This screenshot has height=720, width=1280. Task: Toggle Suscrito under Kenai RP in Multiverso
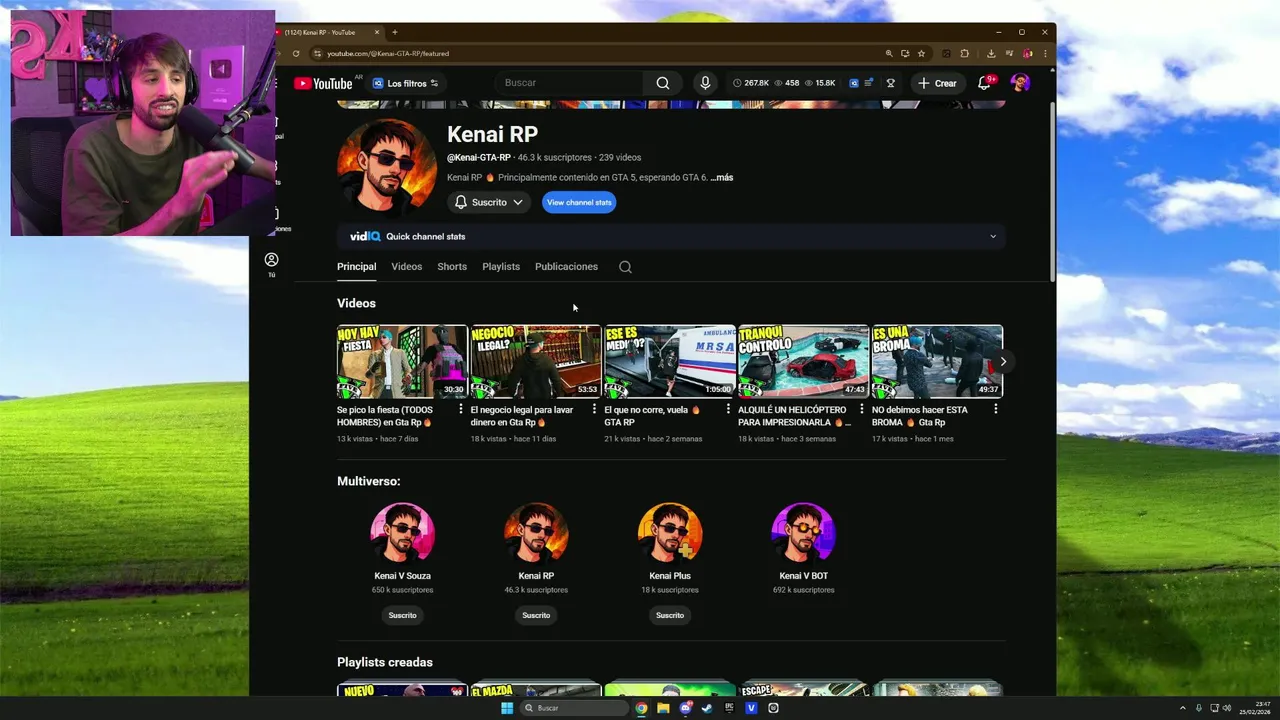536,615
